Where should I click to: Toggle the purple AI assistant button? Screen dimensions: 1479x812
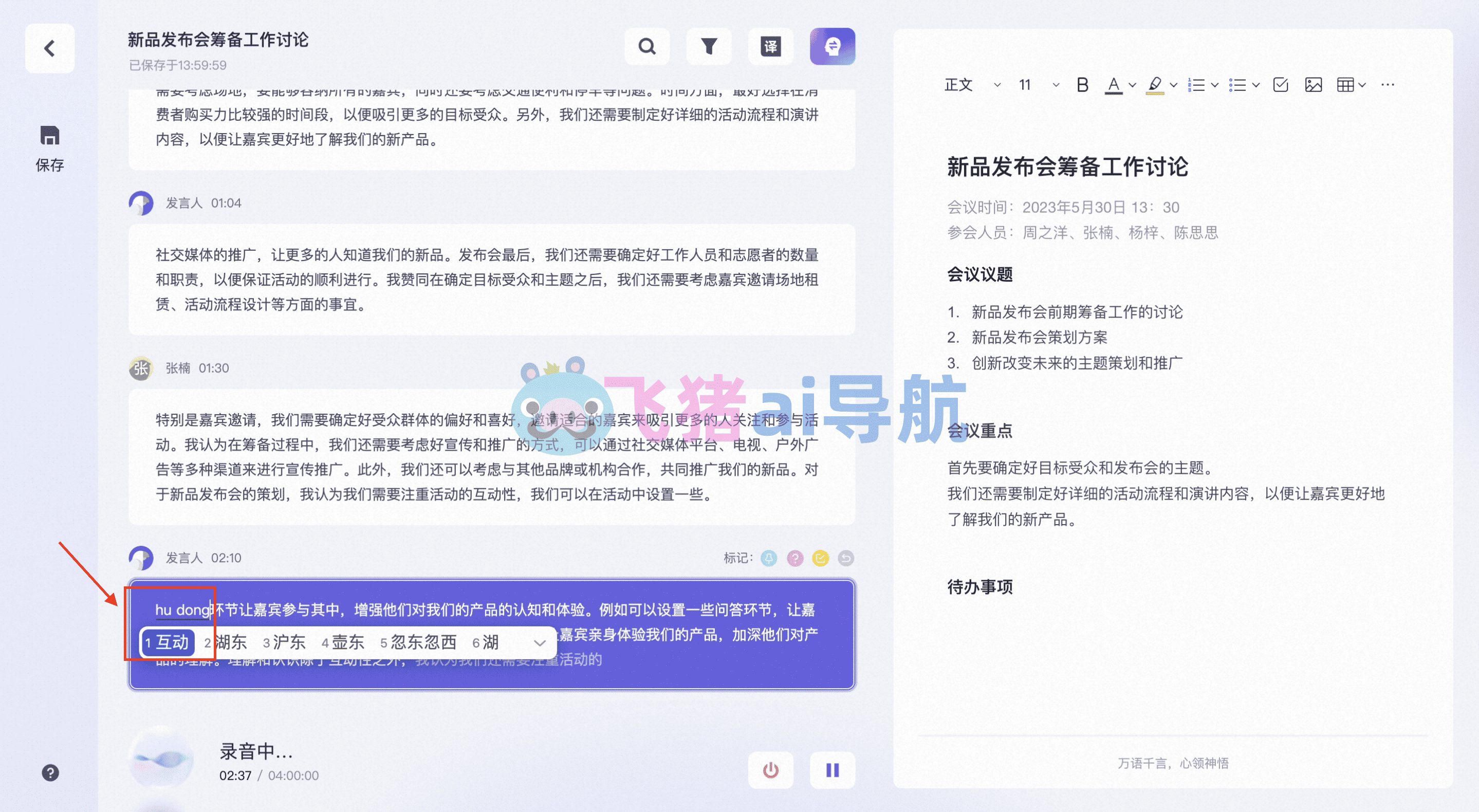(x=833, y=47)
